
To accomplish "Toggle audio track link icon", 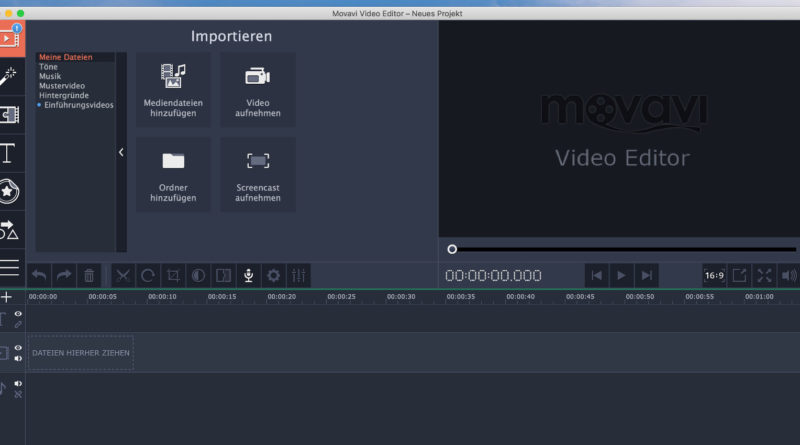I will point(18,394).
